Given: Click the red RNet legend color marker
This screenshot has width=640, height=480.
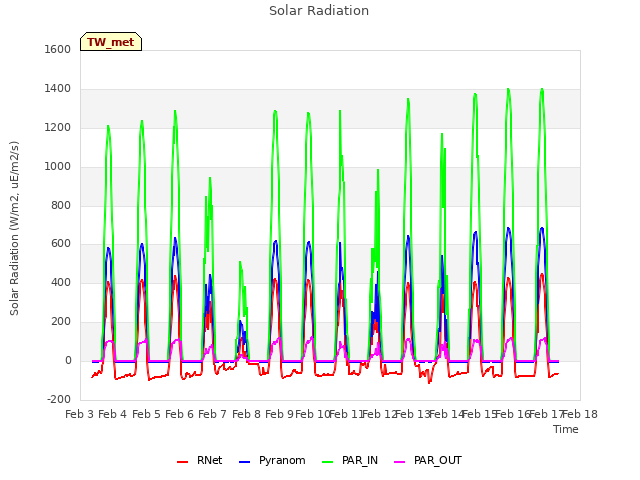Looking at the screenshot, I should tap(182, 462).
